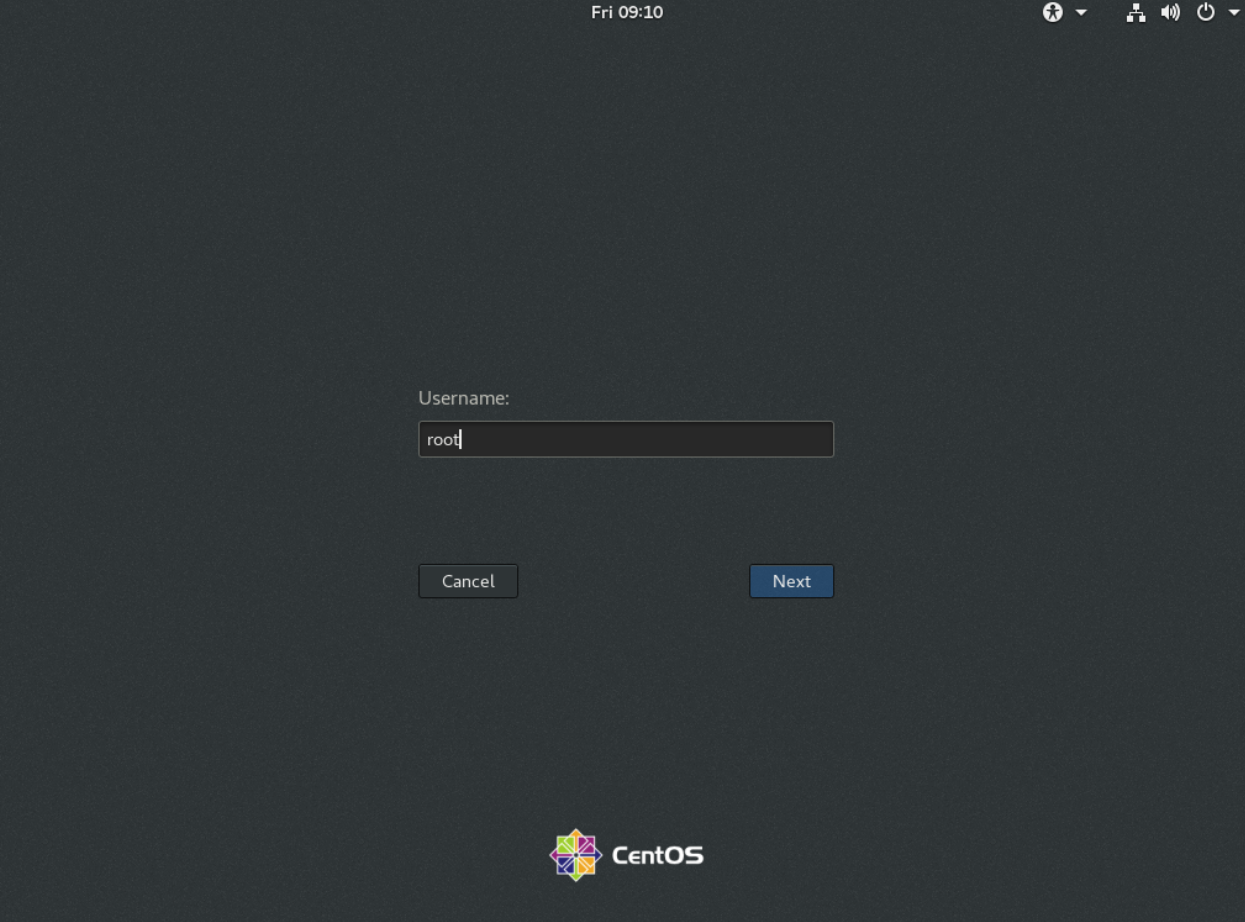1245x922 pixels.
Task: Click the 'Fri' day text in clock
Action: 602,12
